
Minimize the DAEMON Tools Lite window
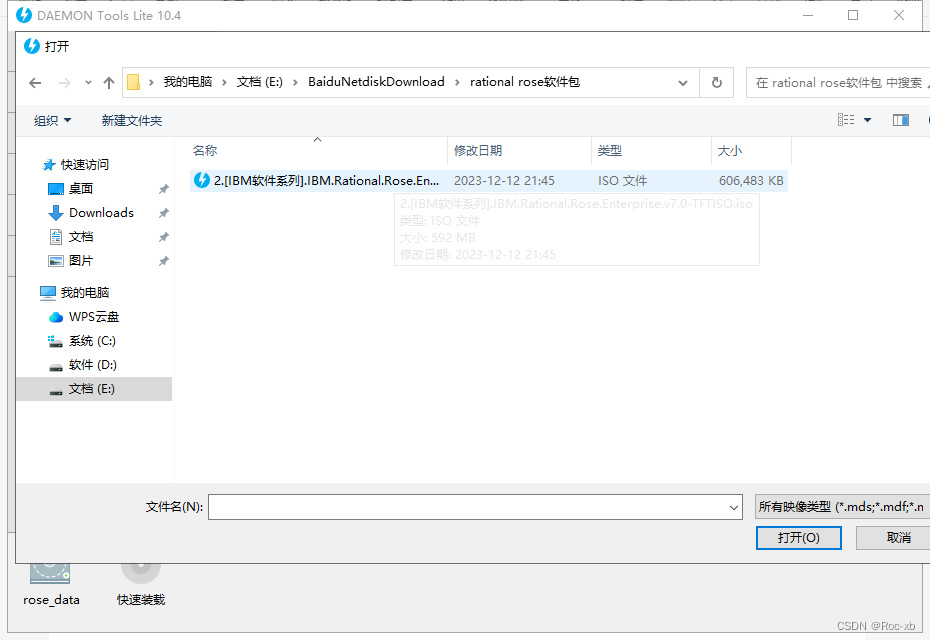[x=808, y=15]
